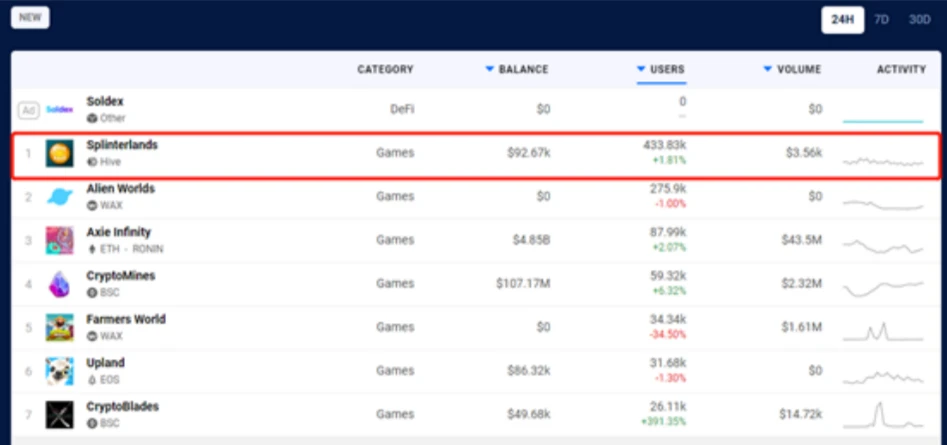Open the Upland dapp link

tap(106, 362)
